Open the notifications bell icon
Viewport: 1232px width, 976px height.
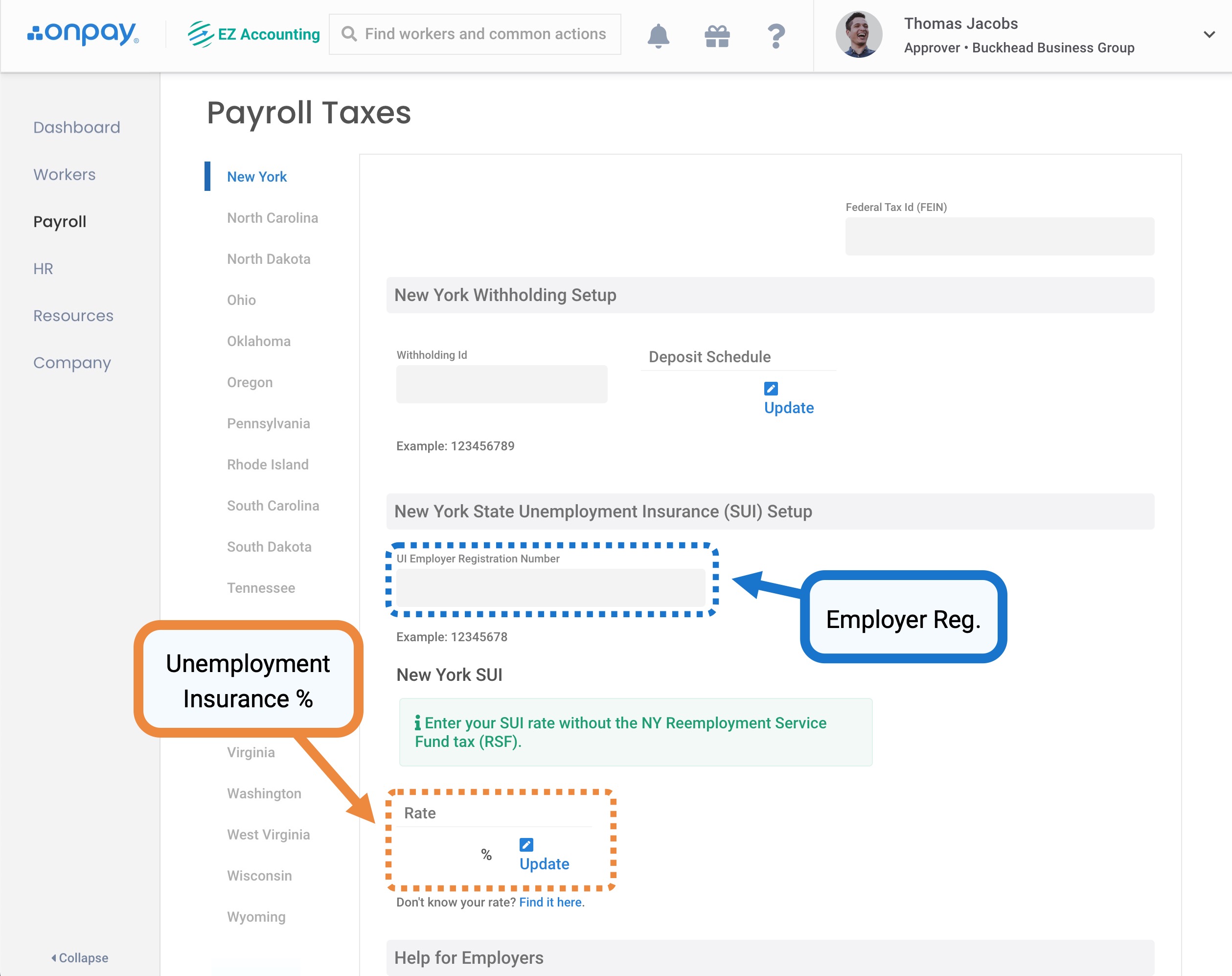658,35
